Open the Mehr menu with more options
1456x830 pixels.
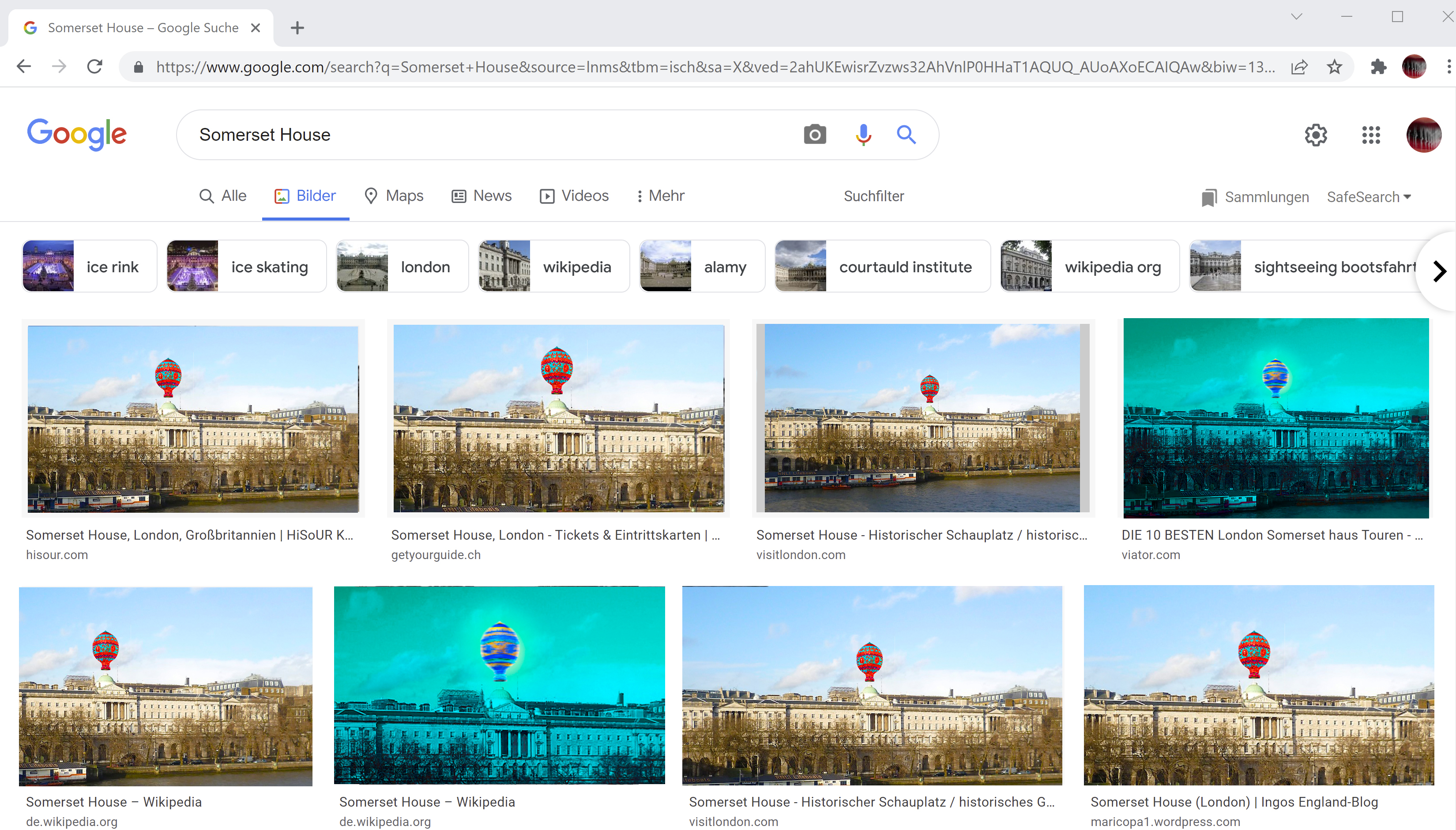click(660, 195)
